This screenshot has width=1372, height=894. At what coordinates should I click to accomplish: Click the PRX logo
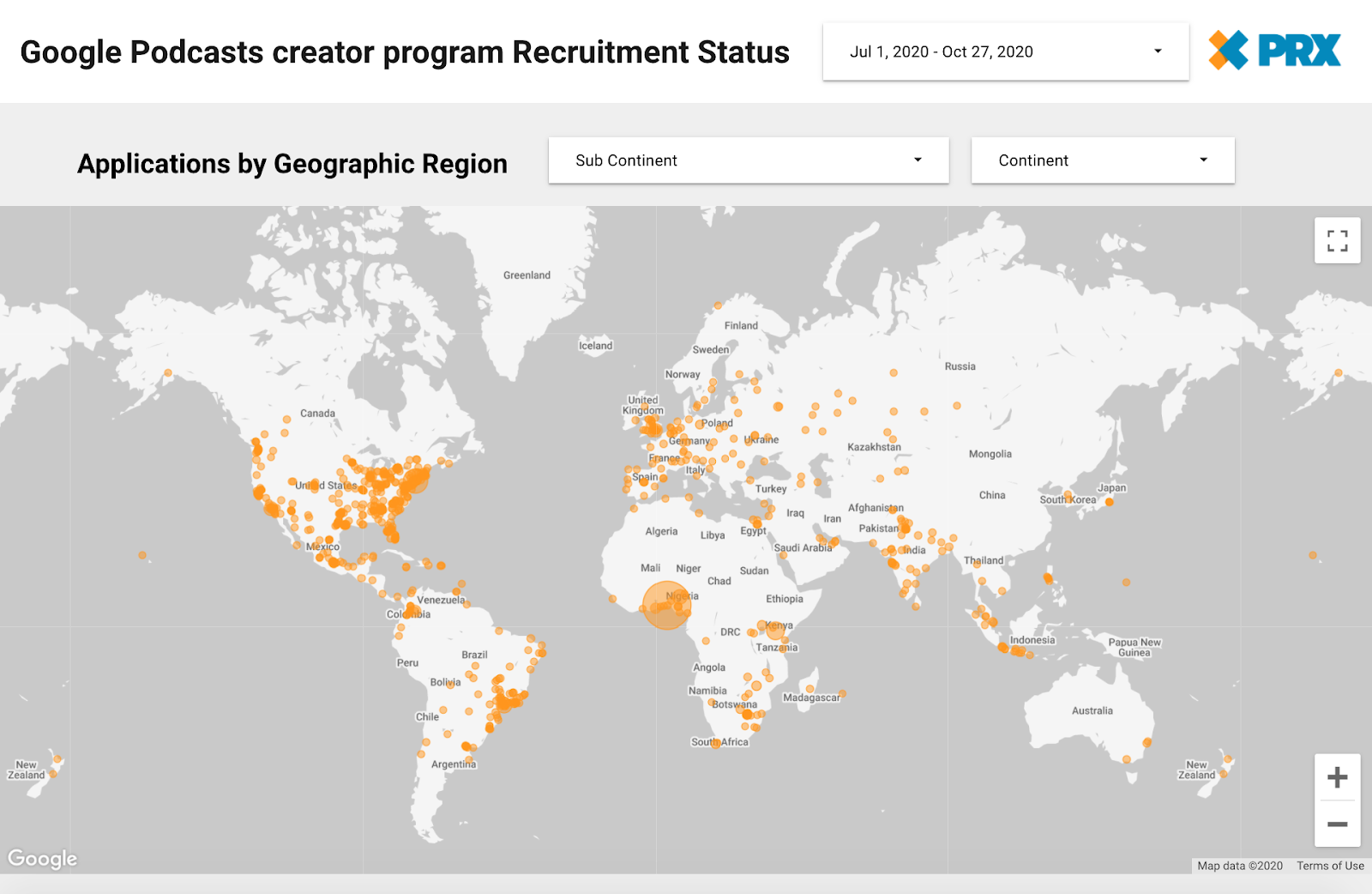(1274, 50)
